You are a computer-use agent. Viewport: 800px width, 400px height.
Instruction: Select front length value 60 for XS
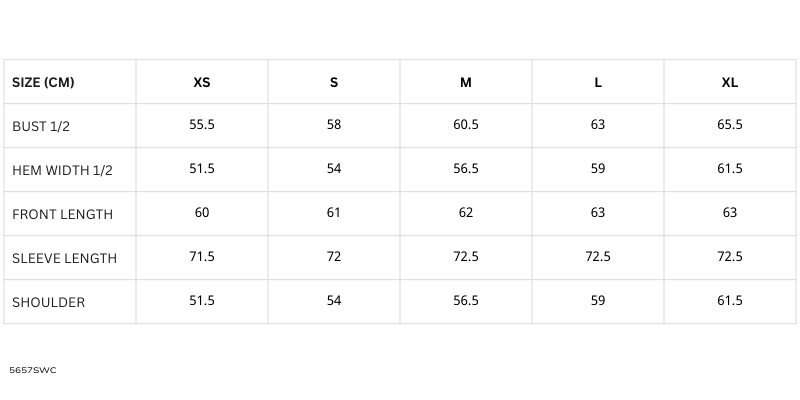(202, 212)
